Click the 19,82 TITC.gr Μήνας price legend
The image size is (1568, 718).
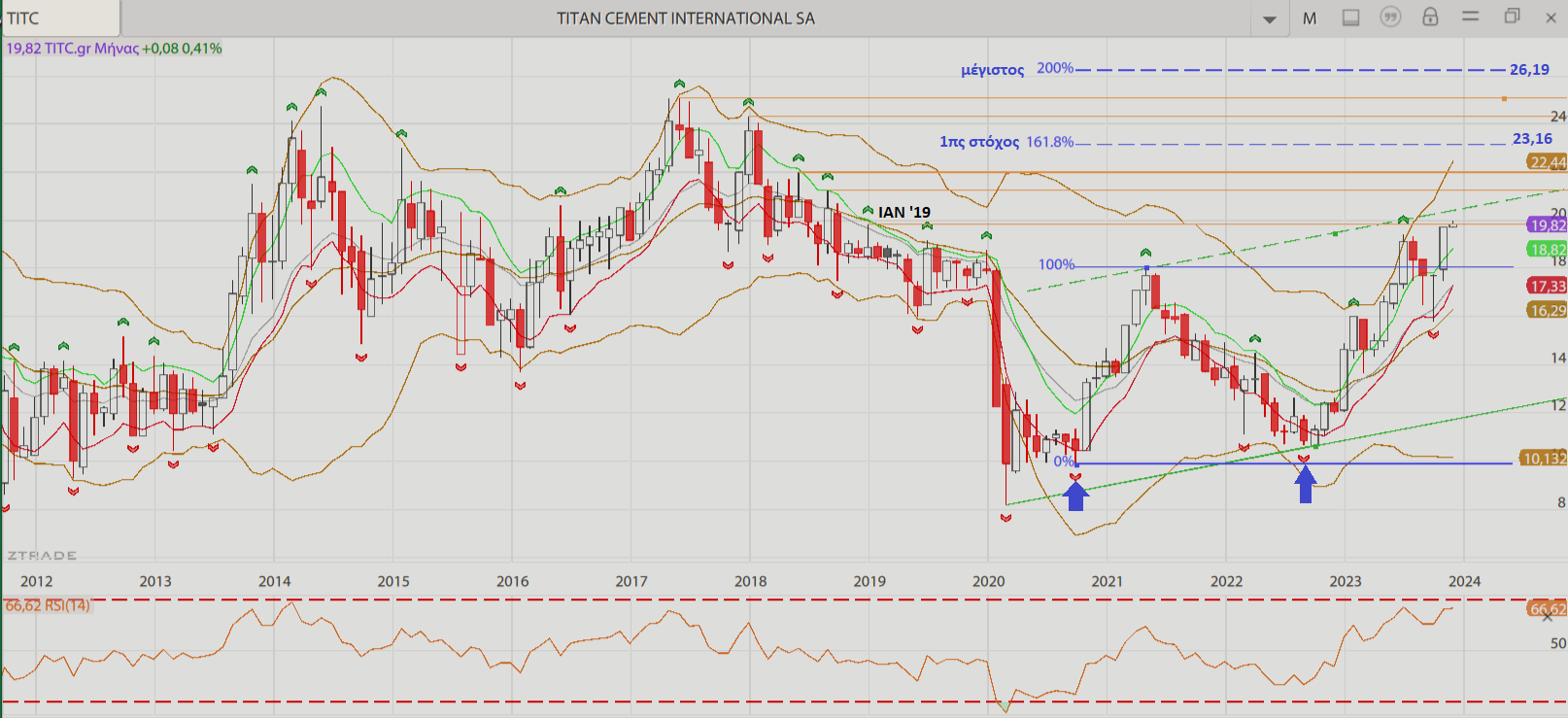(115, 49)
